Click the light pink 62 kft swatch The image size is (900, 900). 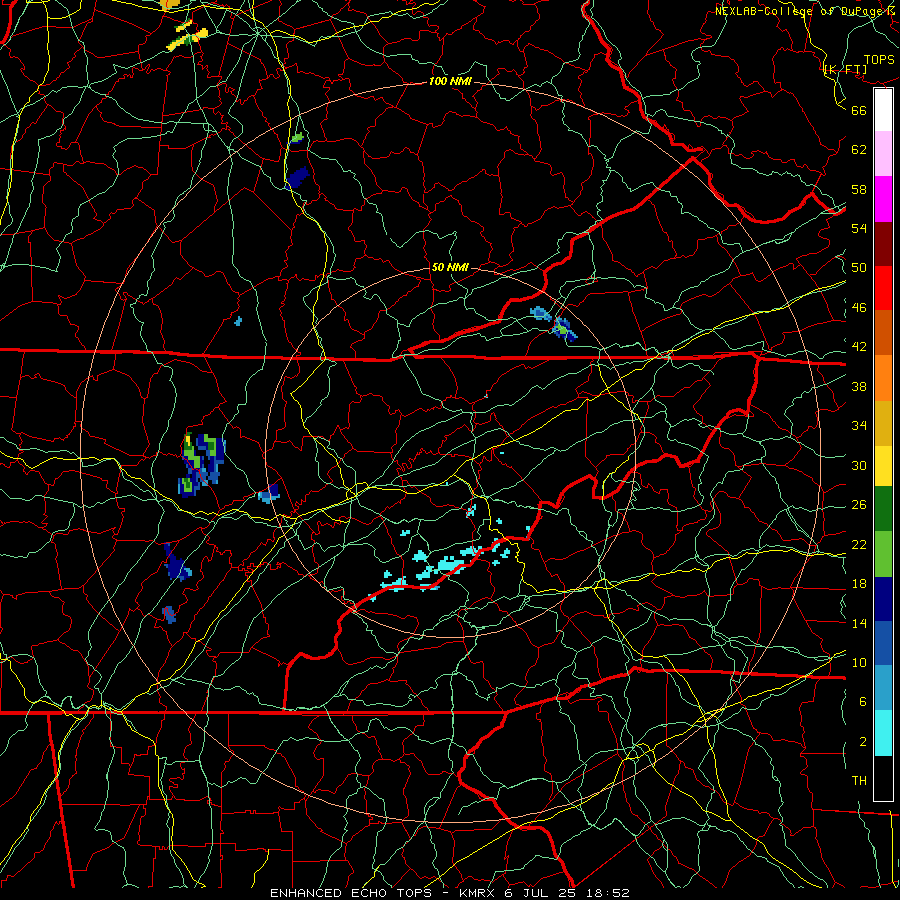tap(883, 154)
